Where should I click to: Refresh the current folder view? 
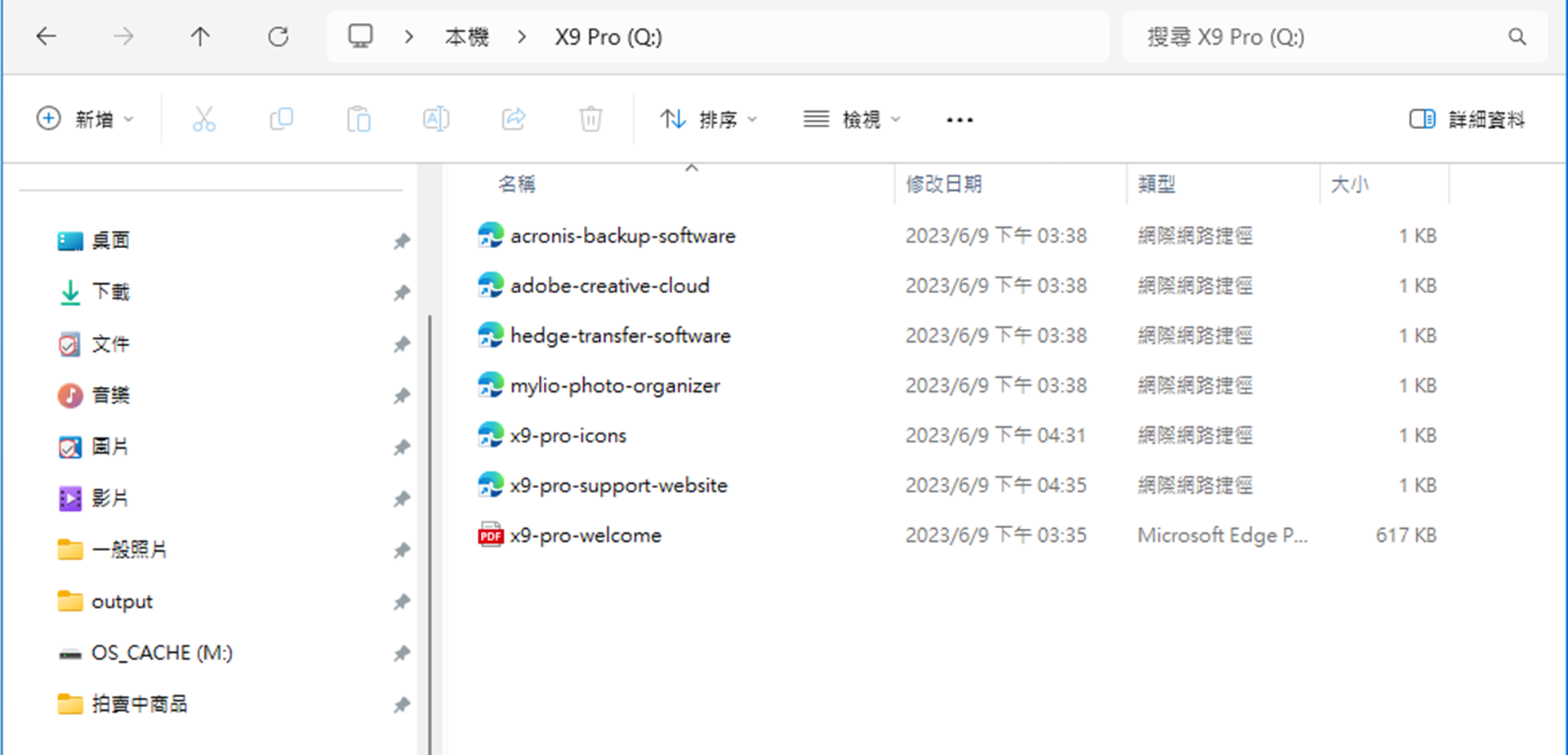coord(278,37)
